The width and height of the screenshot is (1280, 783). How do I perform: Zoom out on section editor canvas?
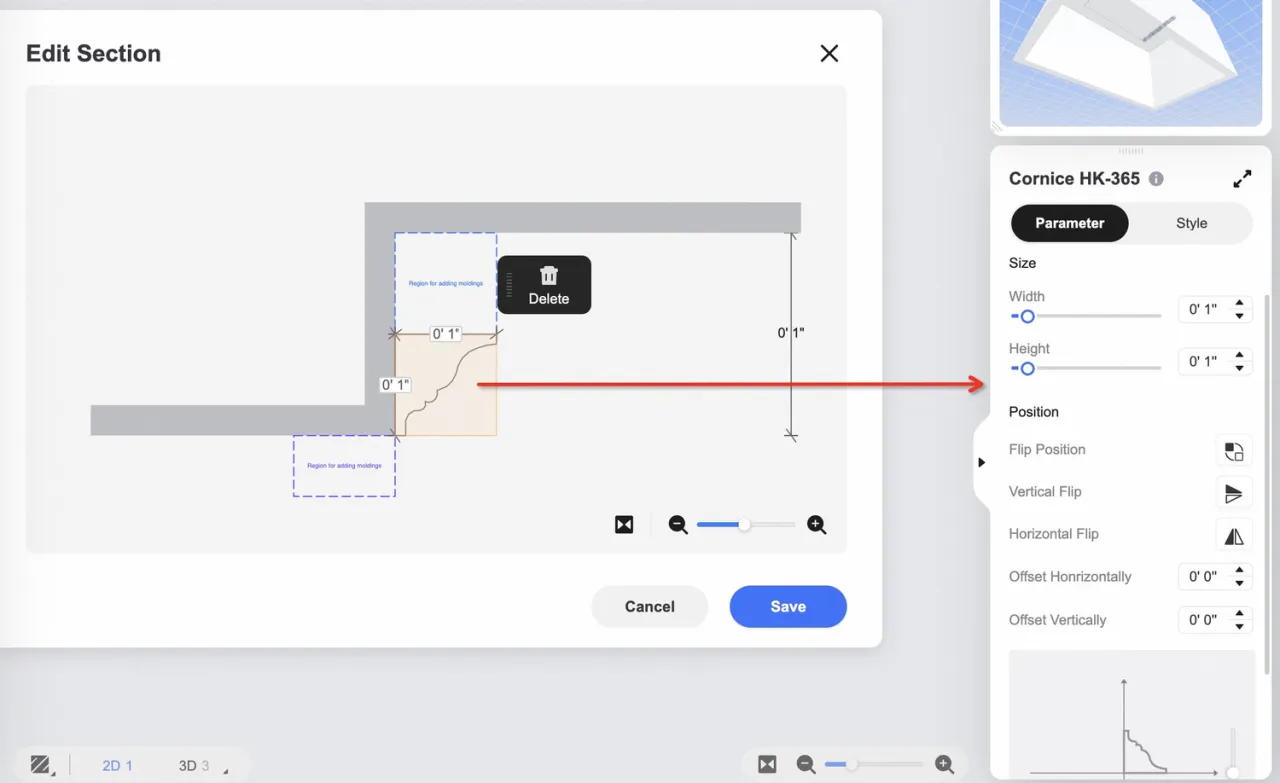678,525
